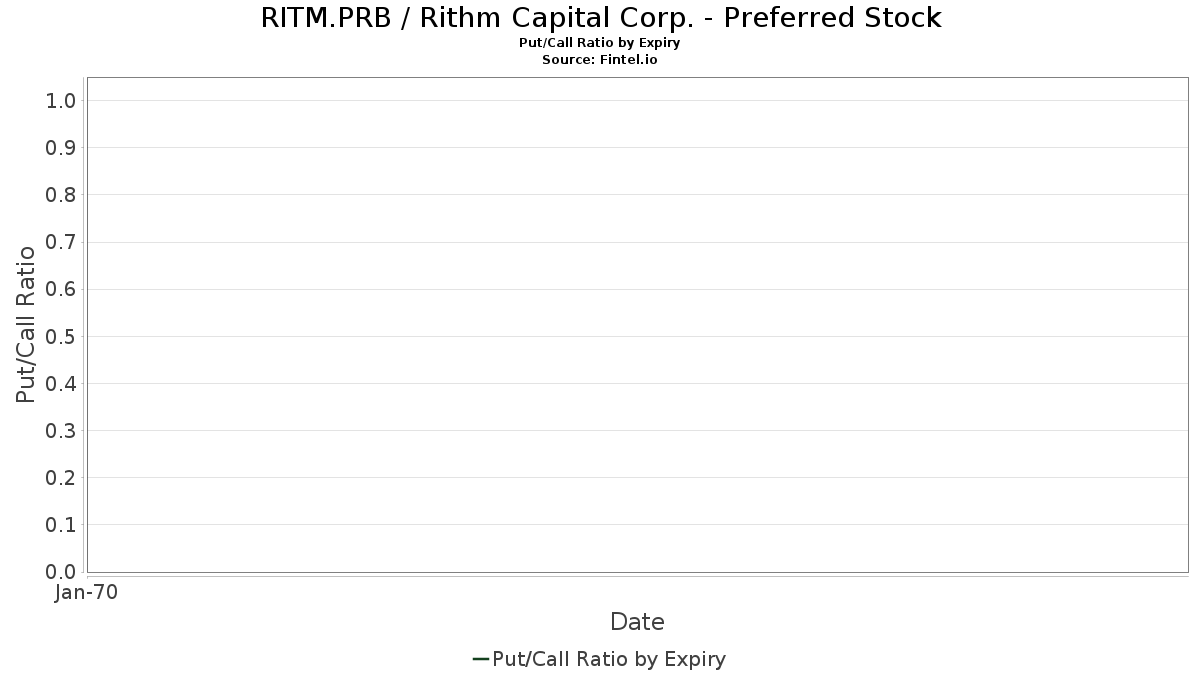
Task: Pick the 0.4 y-axis tick label
Action: pos(61,384)
